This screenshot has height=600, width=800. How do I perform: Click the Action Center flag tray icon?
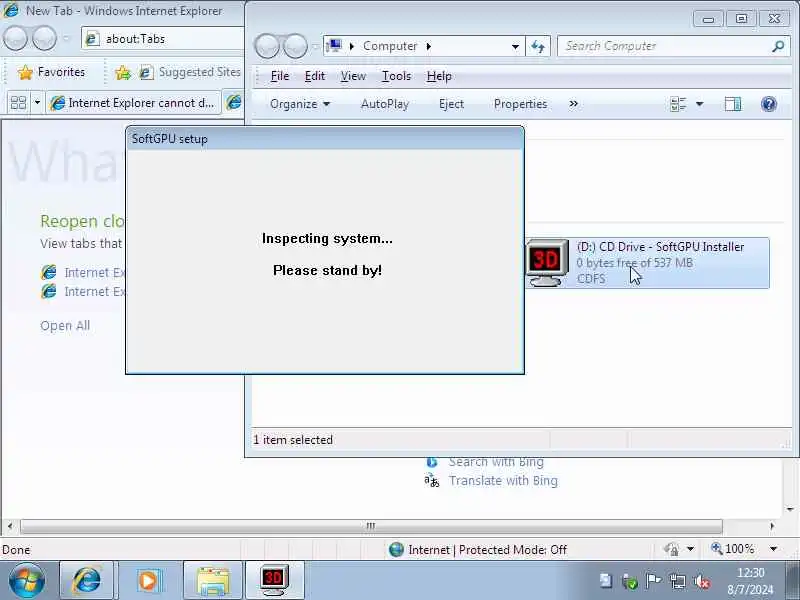pyautogui.click(x=653, y=581)
